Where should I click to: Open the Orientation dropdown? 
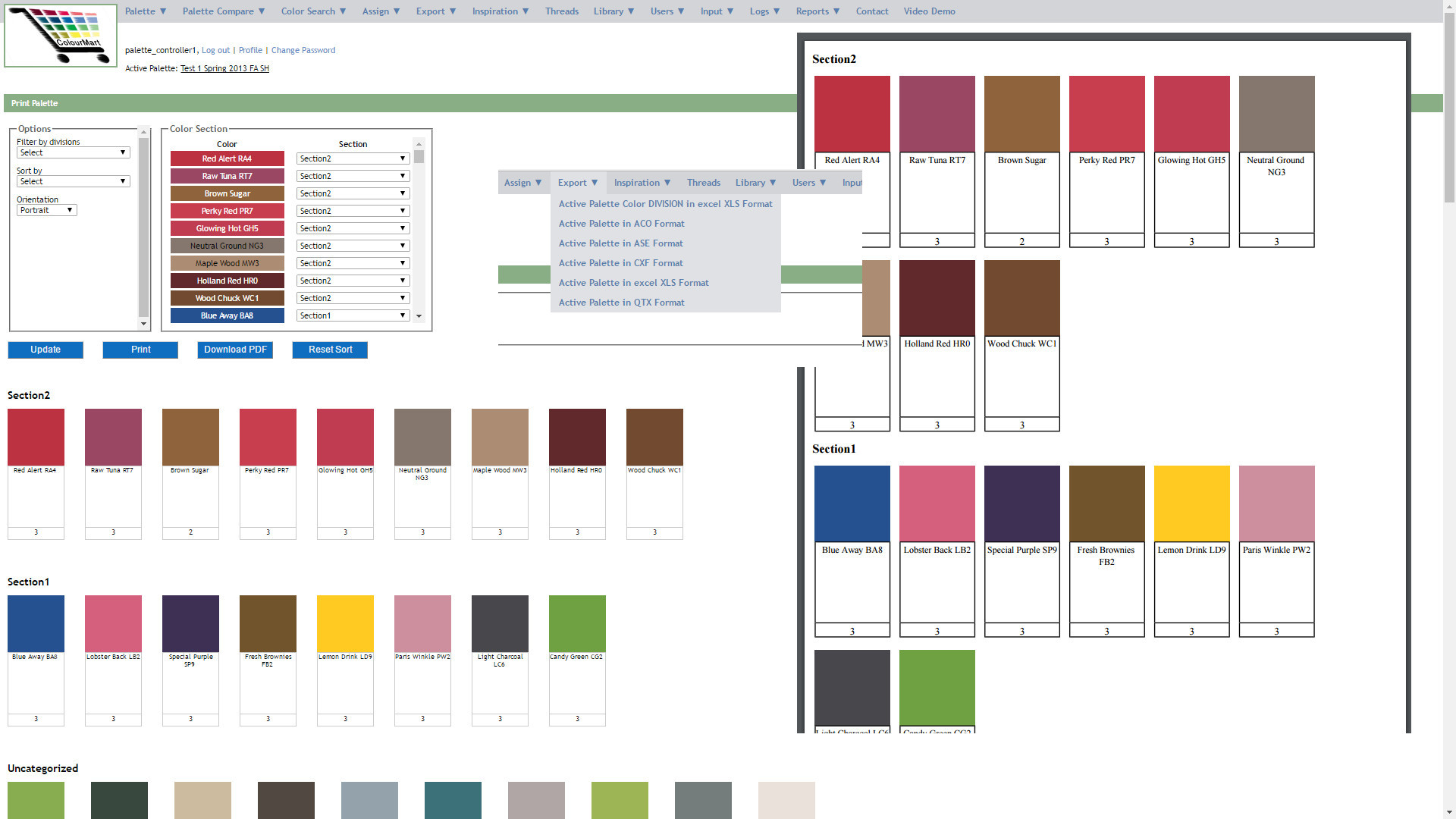(x=46, y=210)
